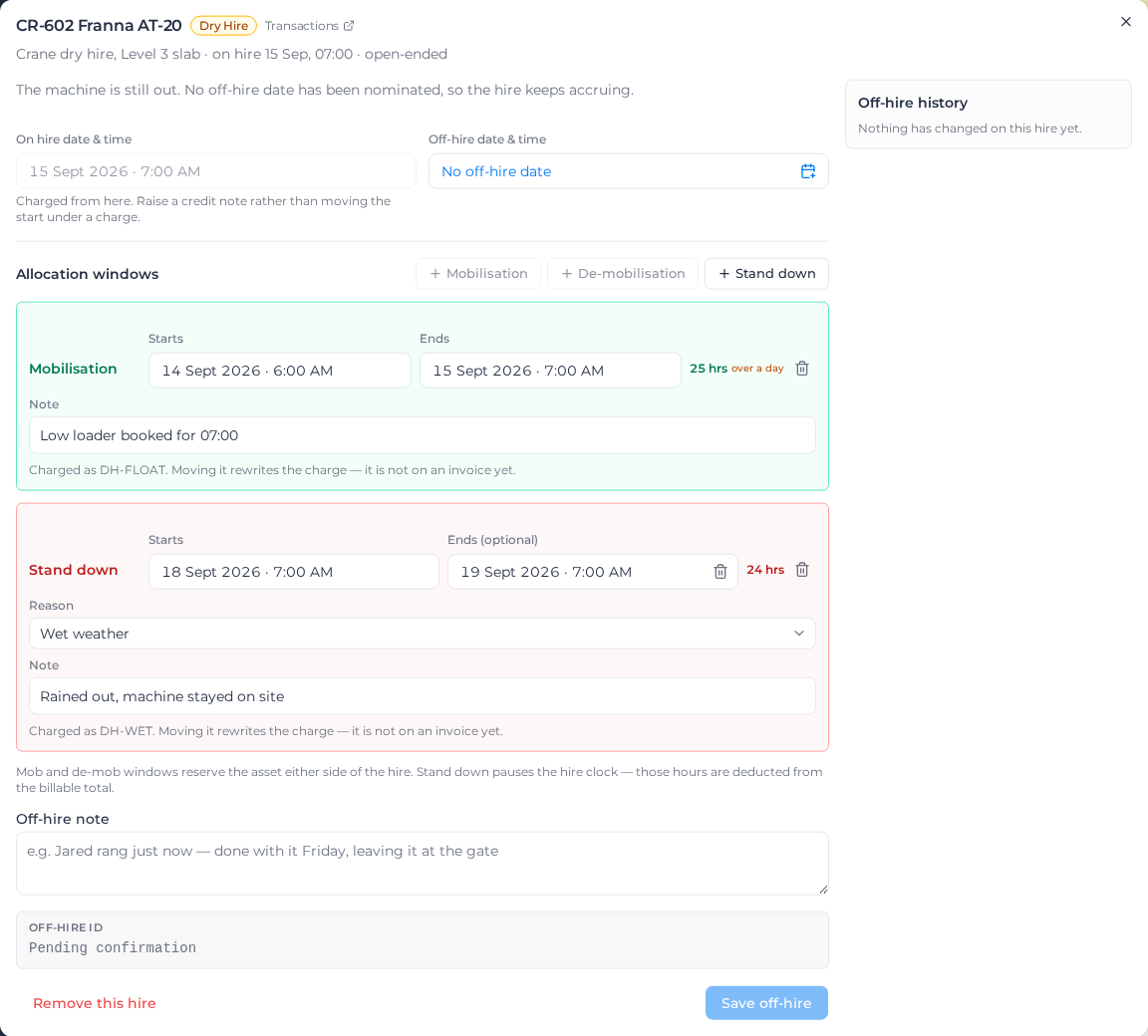Edit Mobilisation end date 15 Sept 2026

[550, 371]
